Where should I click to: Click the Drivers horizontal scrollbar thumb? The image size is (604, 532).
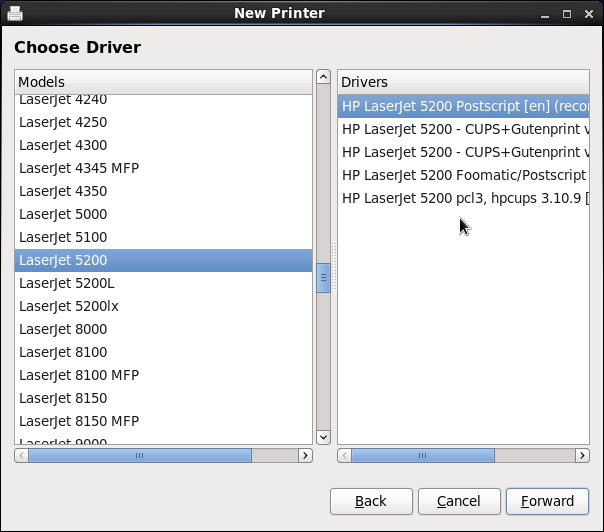pyautogui.click(x=422, y=455)
